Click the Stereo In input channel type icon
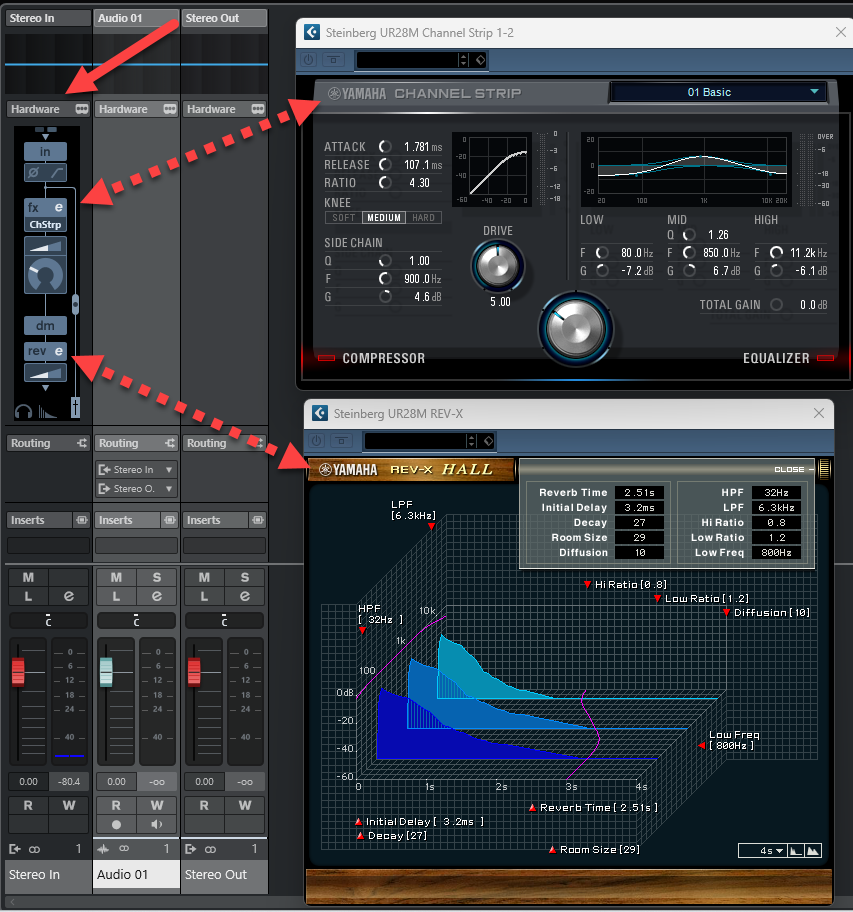 15,849
